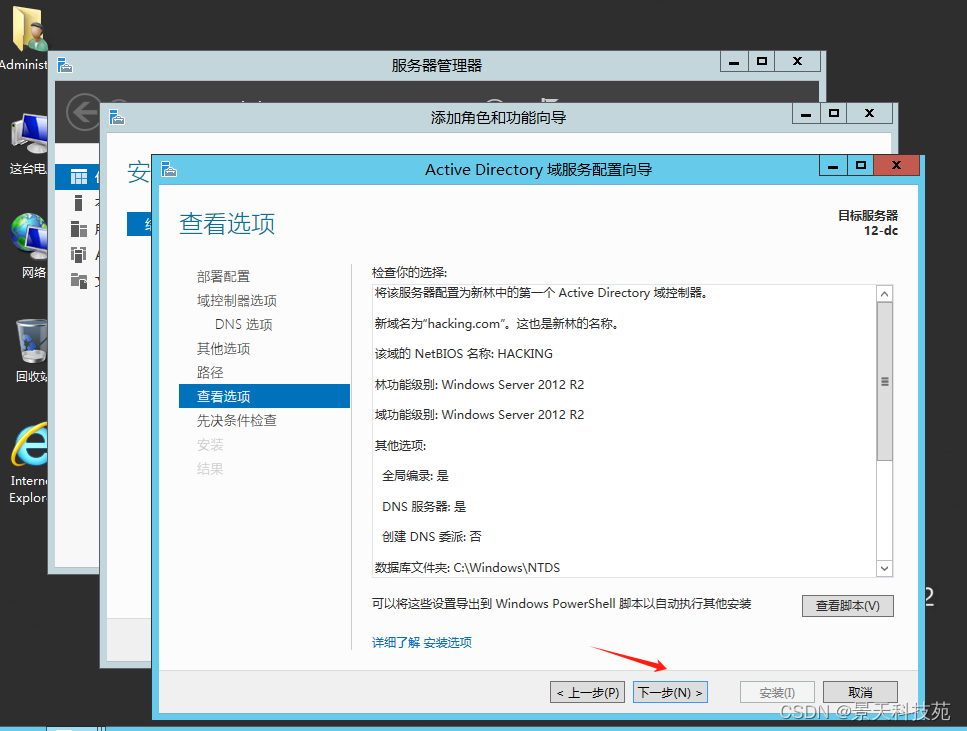The height and width of the screenshot is (731, 967).
Task: Click the greyed-out 安装(I) button
Action: click(x=777, y=692)
